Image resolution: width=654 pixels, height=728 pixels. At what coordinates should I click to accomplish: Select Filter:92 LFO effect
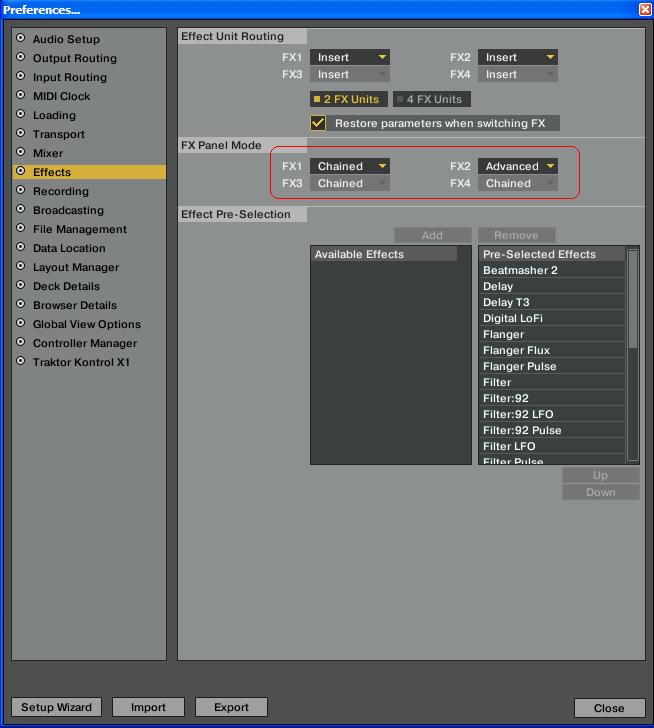(551, 414)
